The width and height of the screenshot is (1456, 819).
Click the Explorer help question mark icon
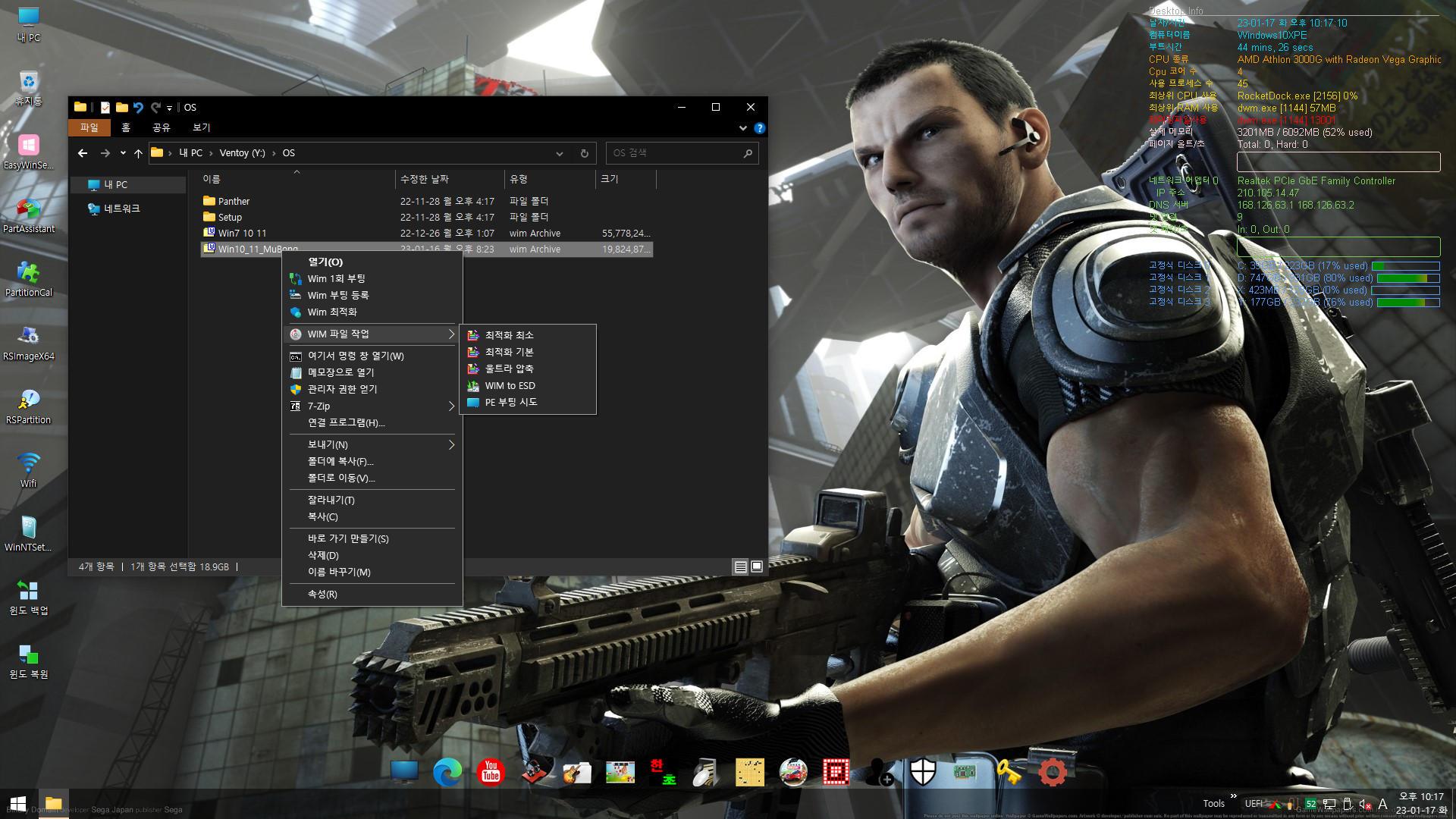(759, 128)
